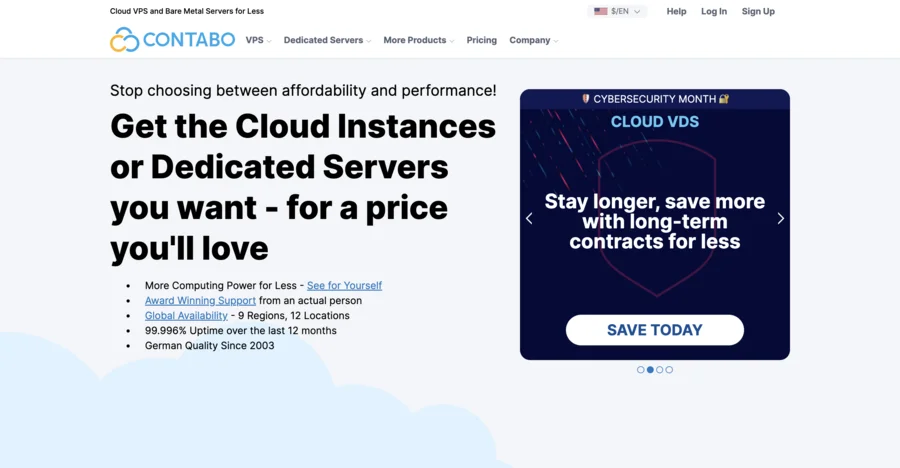Follow the See for Yourself link

[x=344, y=285]
